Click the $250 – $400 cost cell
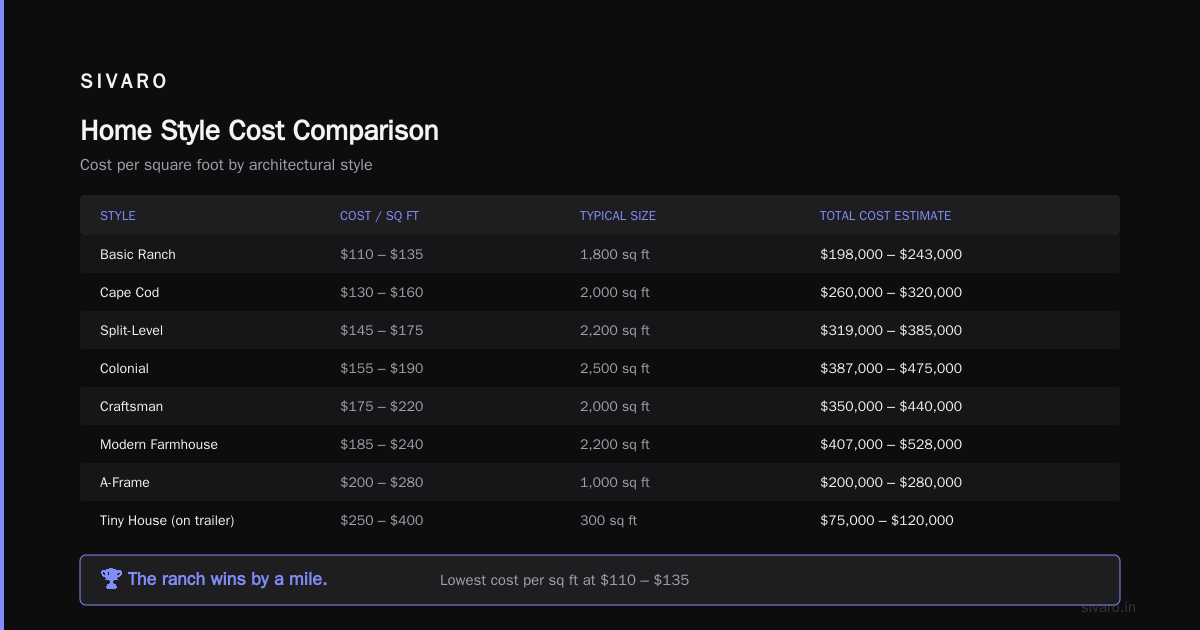The image size is (1200, 630). (x=382, y=520)
